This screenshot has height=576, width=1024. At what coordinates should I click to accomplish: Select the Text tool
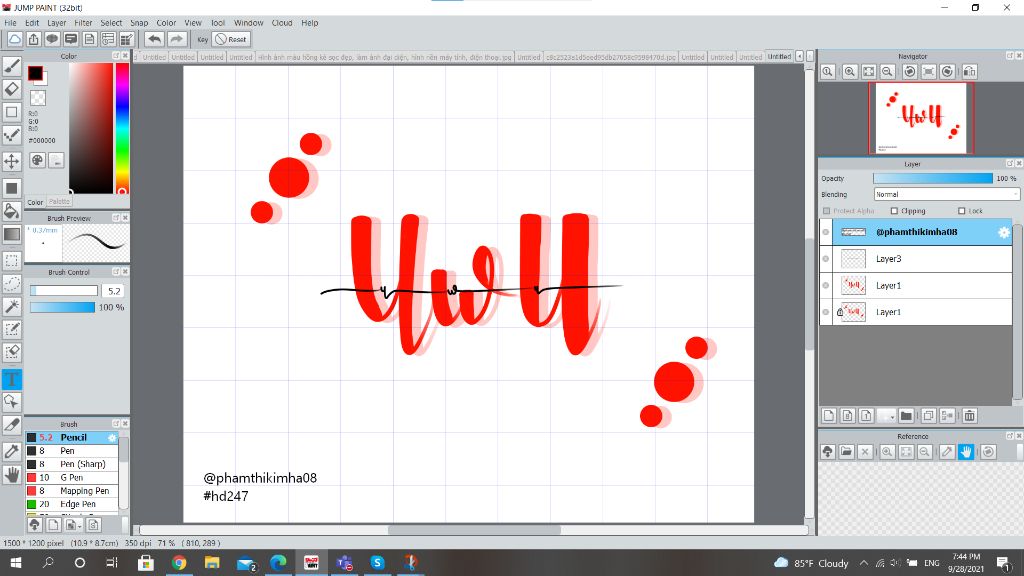pyautogui.click(x=12, y=379)
